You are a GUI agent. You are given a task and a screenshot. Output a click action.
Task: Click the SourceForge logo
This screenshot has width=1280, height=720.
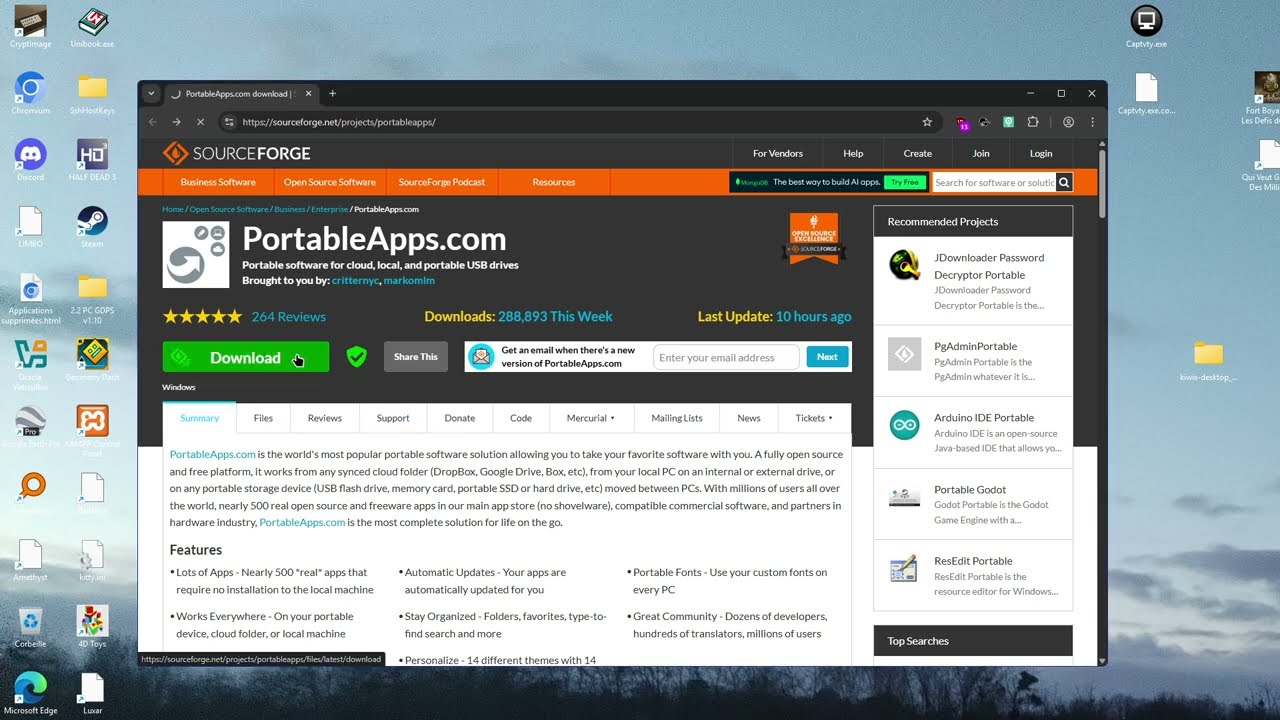[237, 153]
